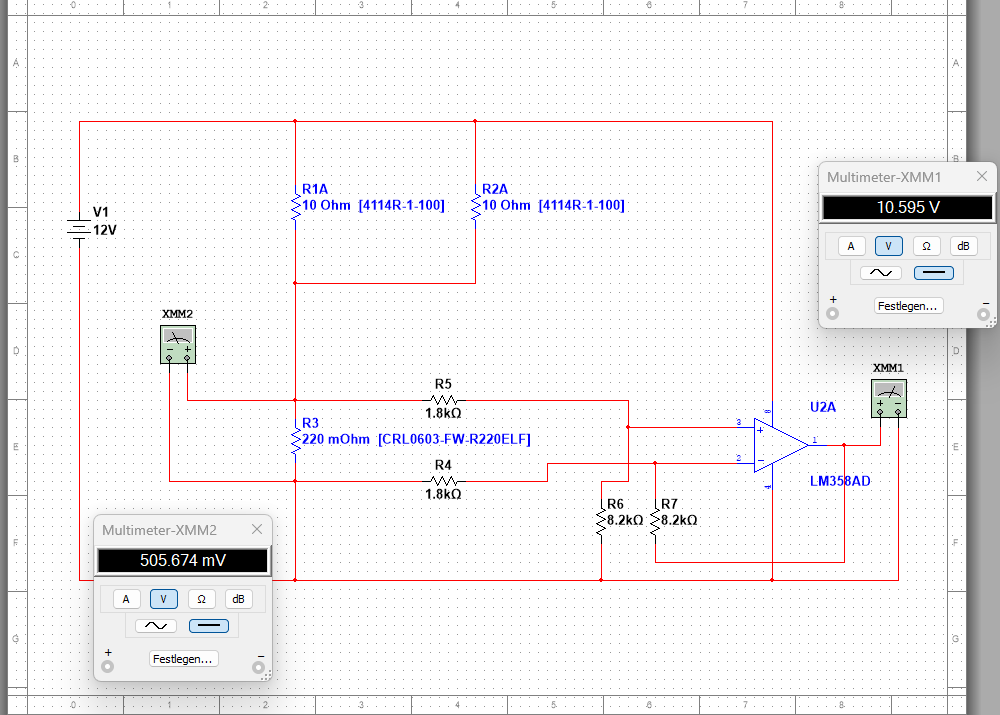Select voltmeter V mode on Multimeter-XMM2
Viewport: 1000px width, 715px height.
click(164, 599)
